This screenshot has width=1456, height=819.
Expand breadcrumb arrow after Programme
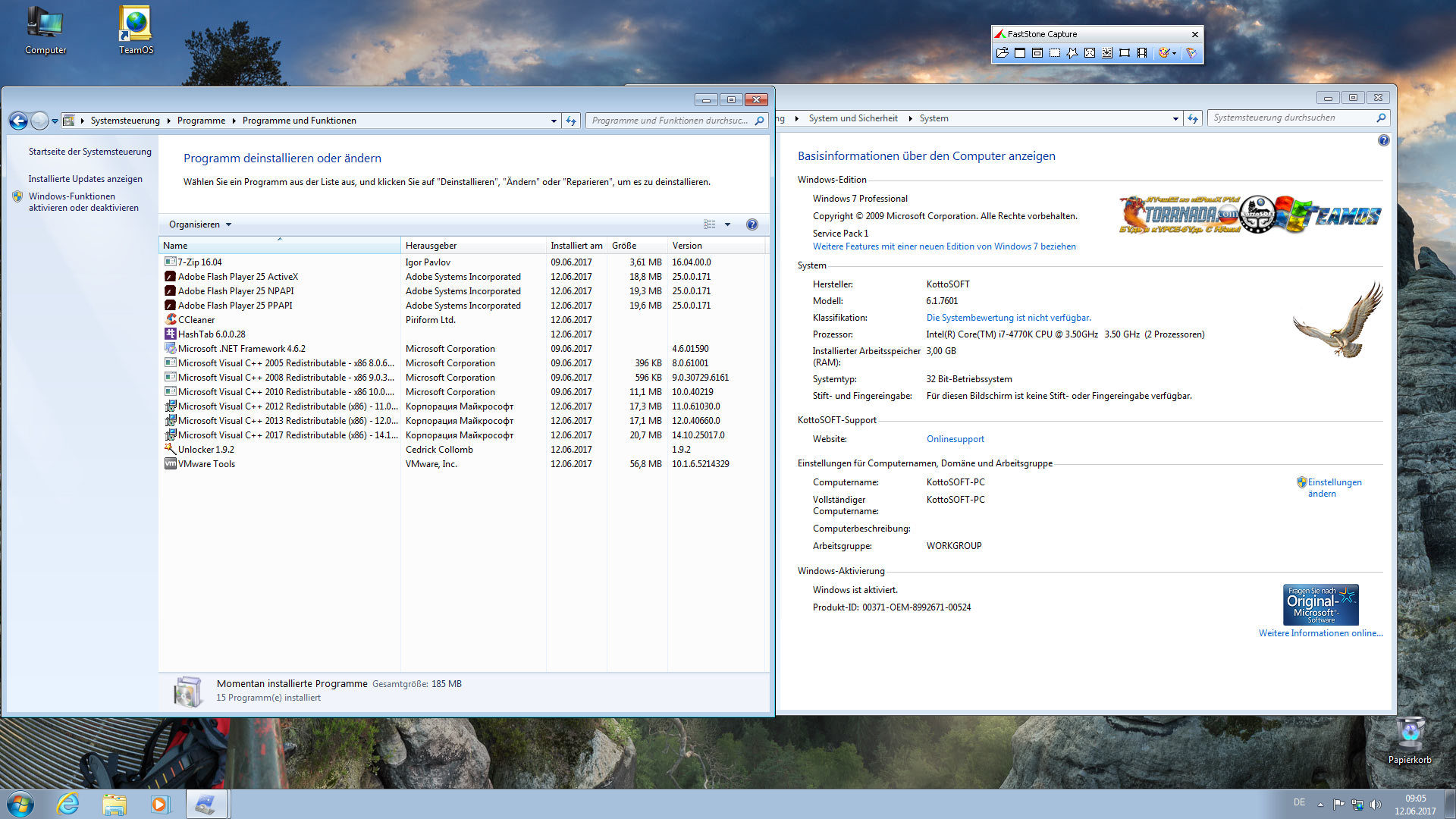tap(234, 121)
